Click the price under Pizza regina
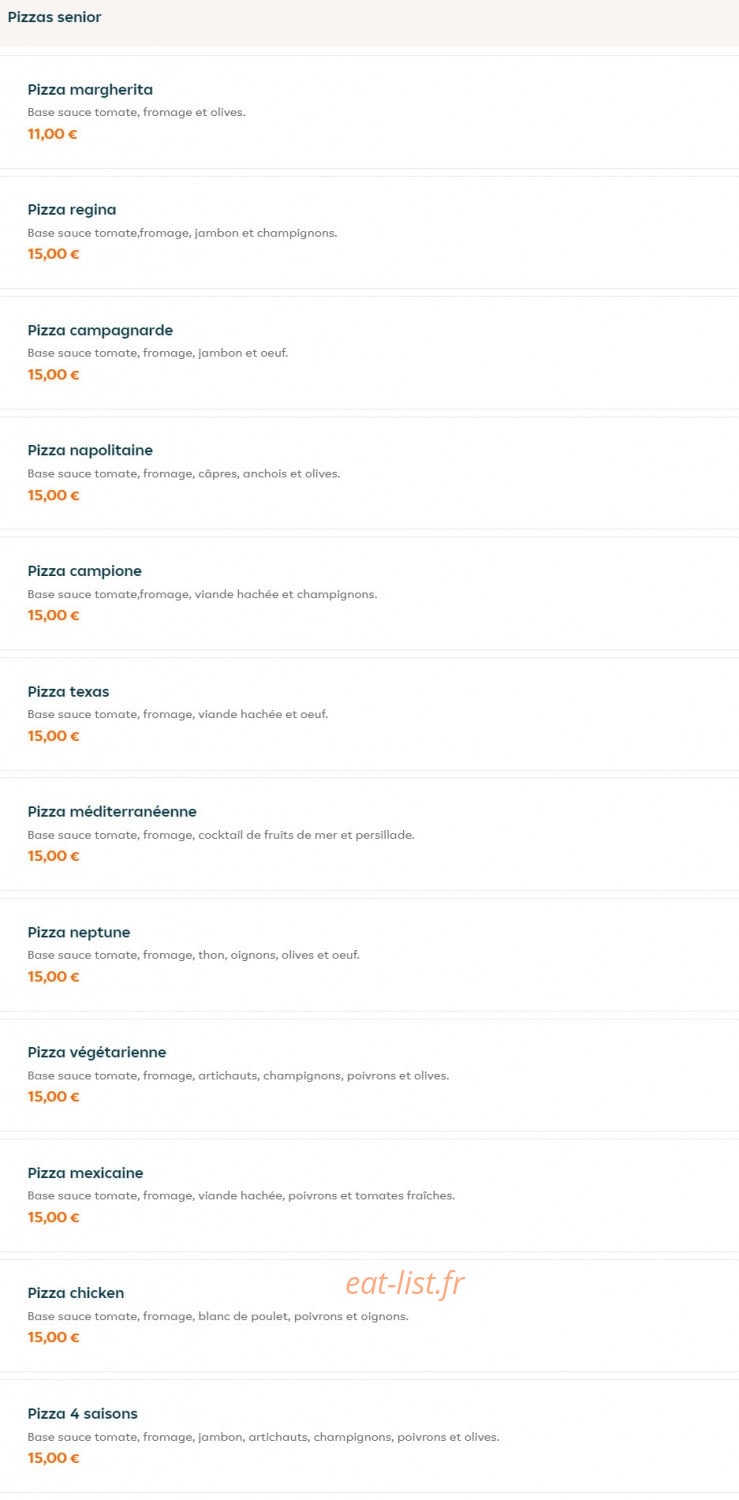 [x=53, y=254]
